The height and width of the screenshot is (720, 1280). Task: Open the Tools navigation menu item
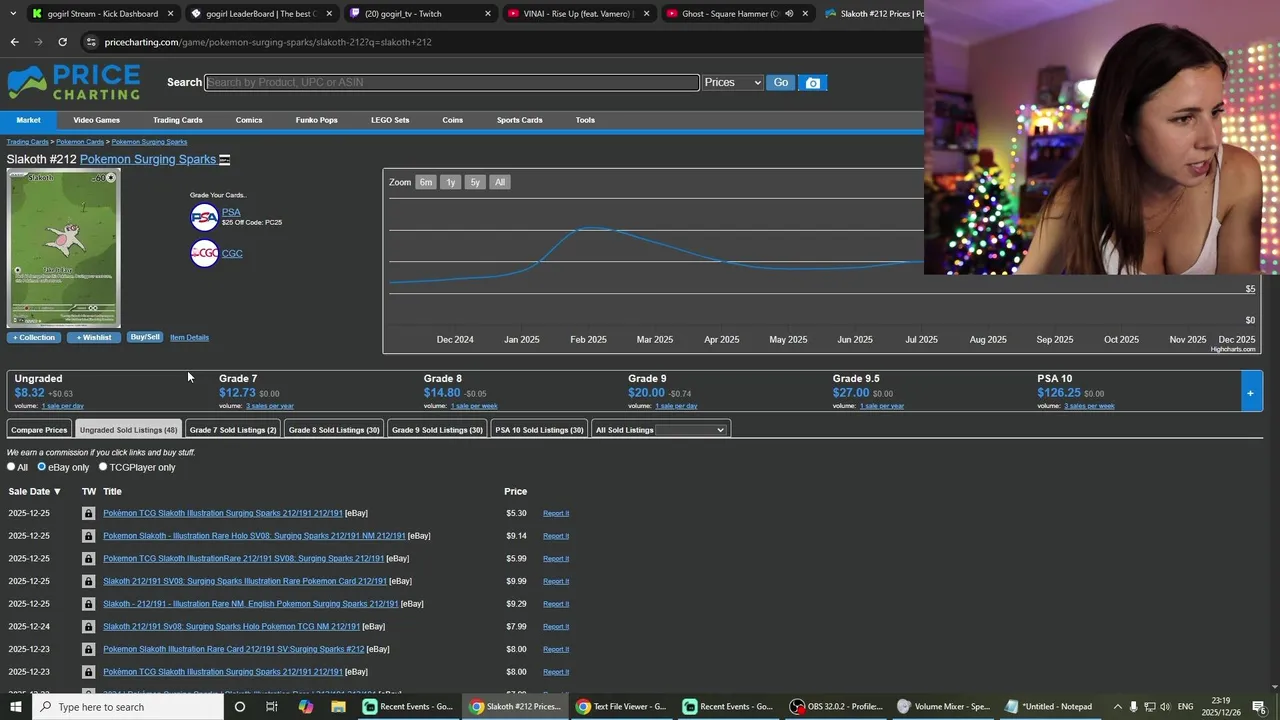pos(585,120)
